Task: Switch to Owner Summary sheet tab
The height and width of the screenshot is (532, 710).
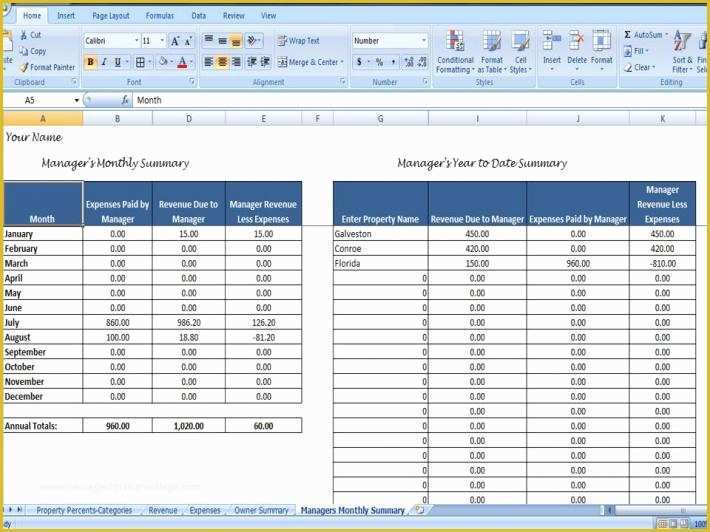Action: (x=261, y=510)
